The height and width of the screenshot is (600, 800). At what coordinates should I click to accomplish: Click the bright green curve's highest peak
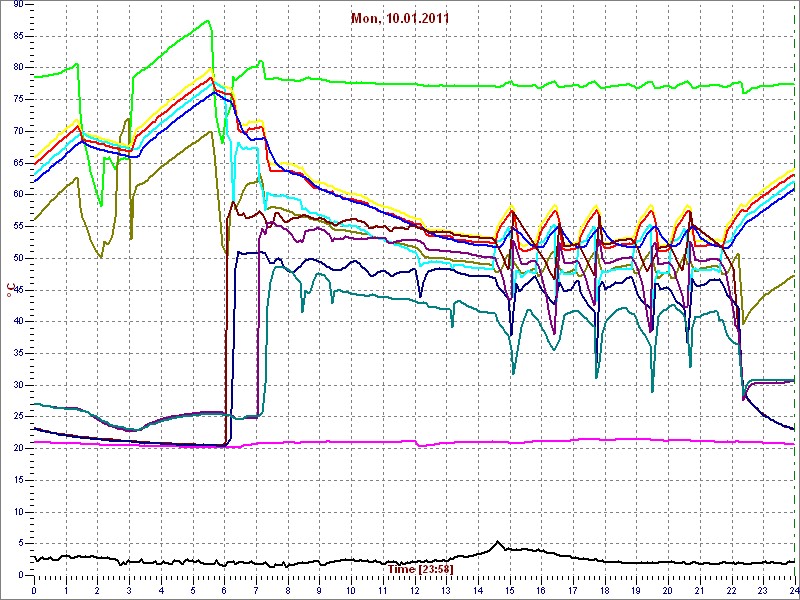[208, 21]
